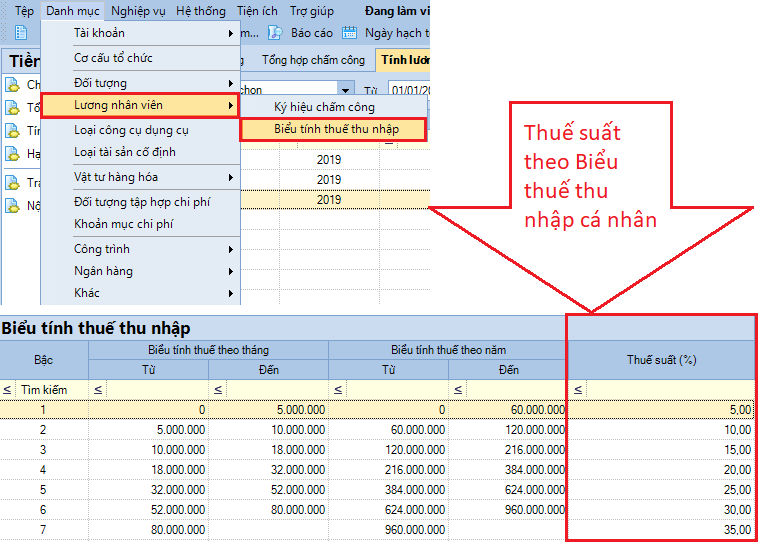Expand the Công trình submenu
Image resolution: width=760 pixels, height=544 pixels.
click(x=141, y=249)
